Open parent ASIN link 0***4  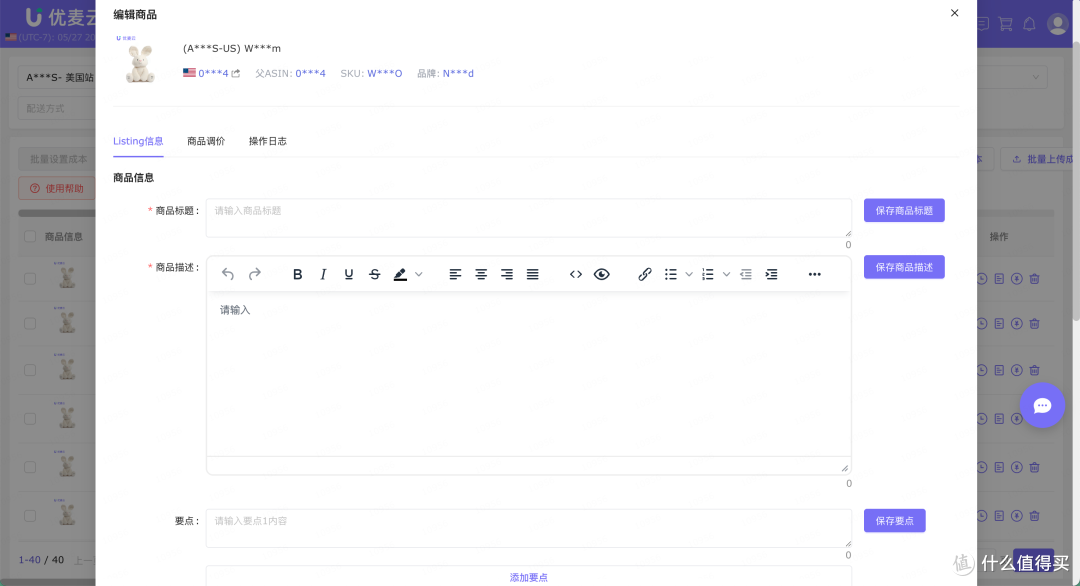point(311,73)
